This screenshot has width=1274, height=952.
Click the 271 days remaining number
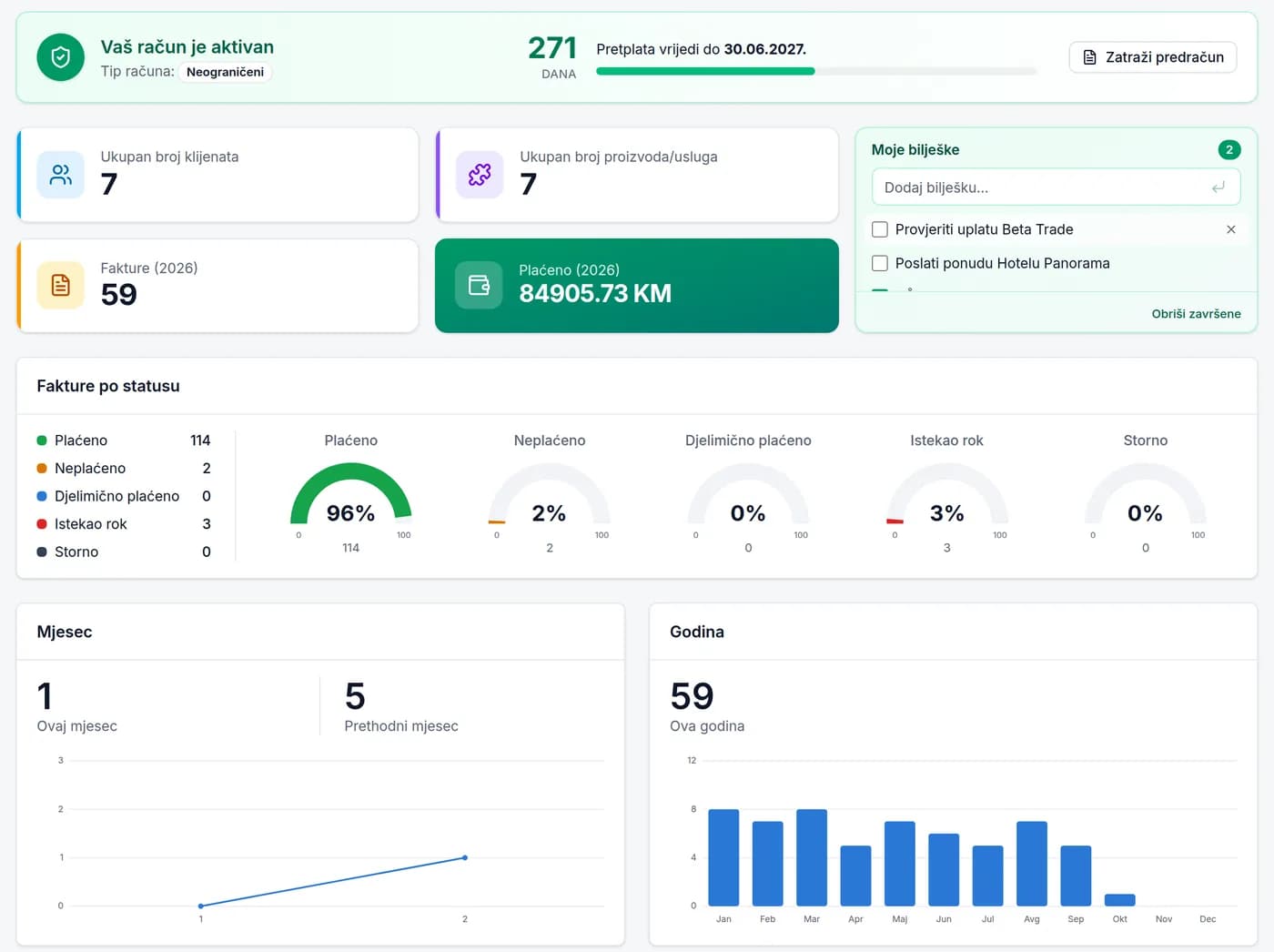click(x=552, y=48)
